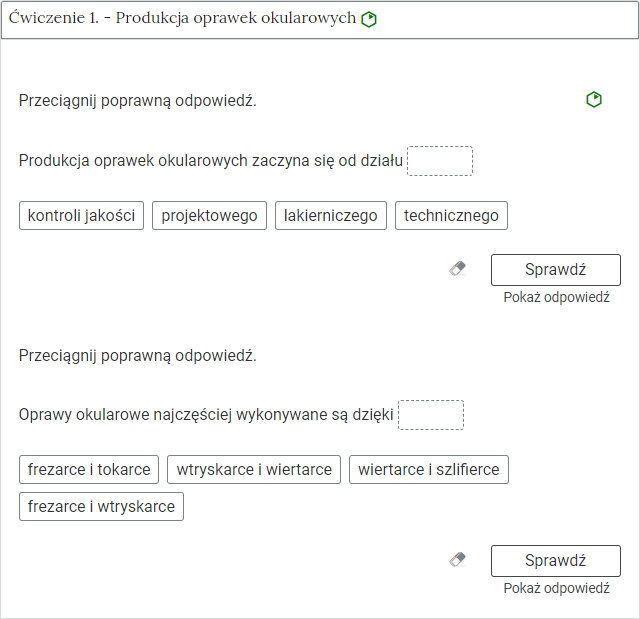The image size is (640, 619).
Task: Click the eraser icon for the second question
Action: click(x=458, y=560)
